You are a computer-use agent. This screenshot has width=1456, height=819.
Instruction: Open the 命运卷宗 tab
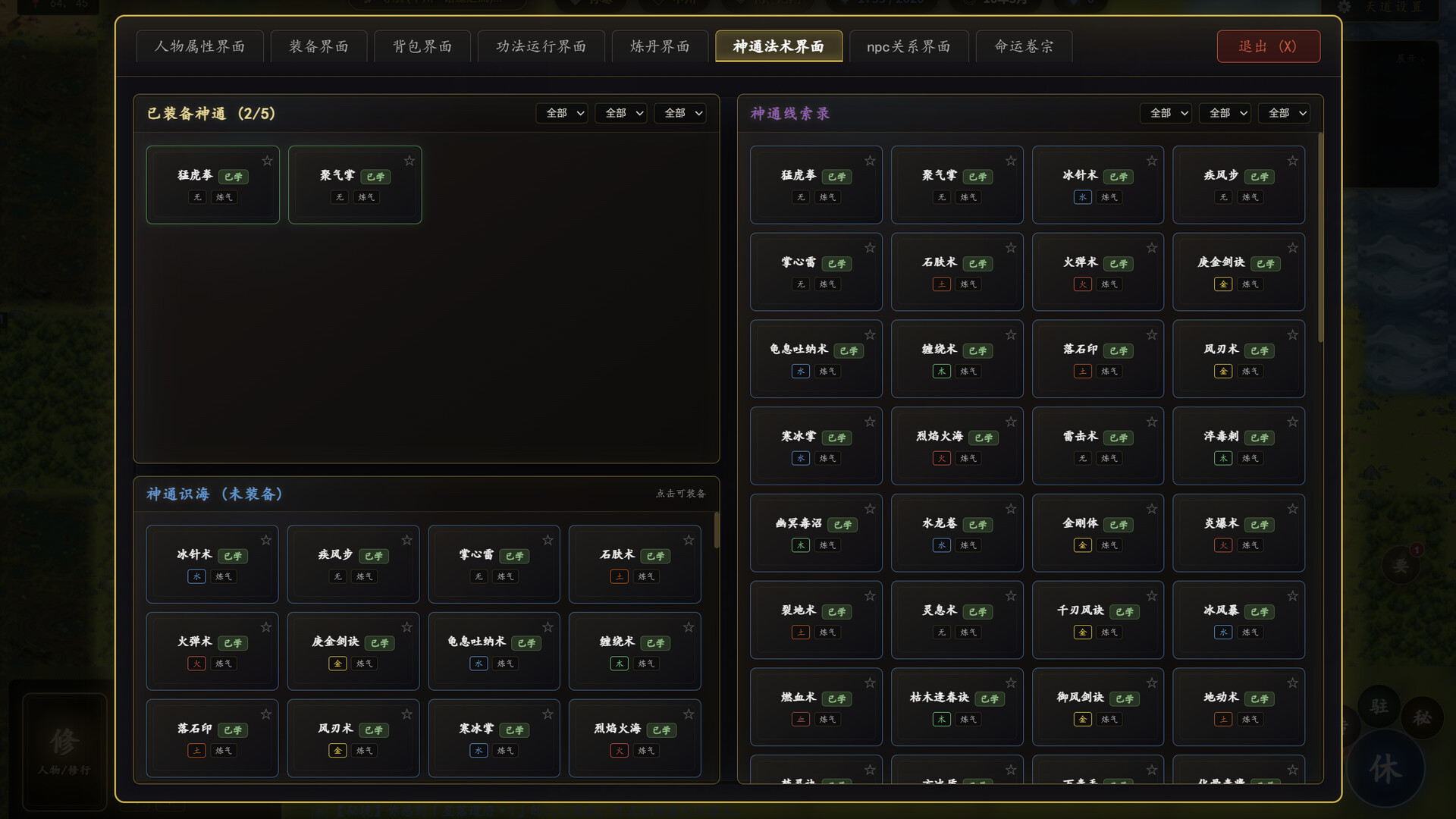tap(1025, 46)
